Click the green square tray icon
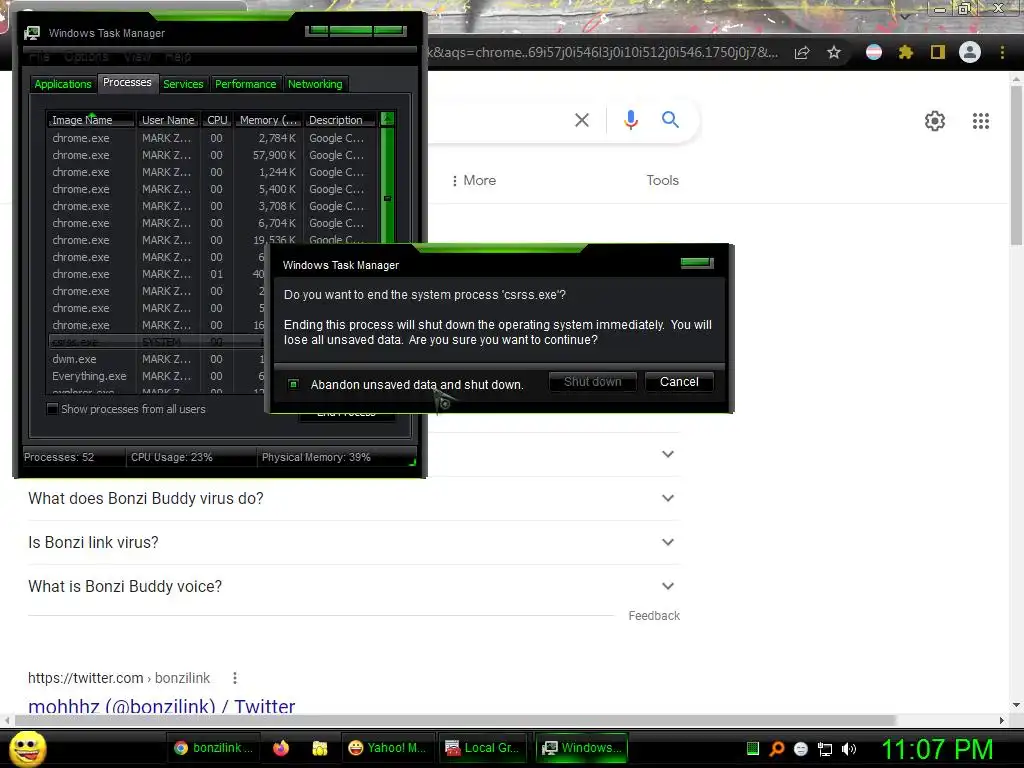1024x768 pixels. (753, 748)
